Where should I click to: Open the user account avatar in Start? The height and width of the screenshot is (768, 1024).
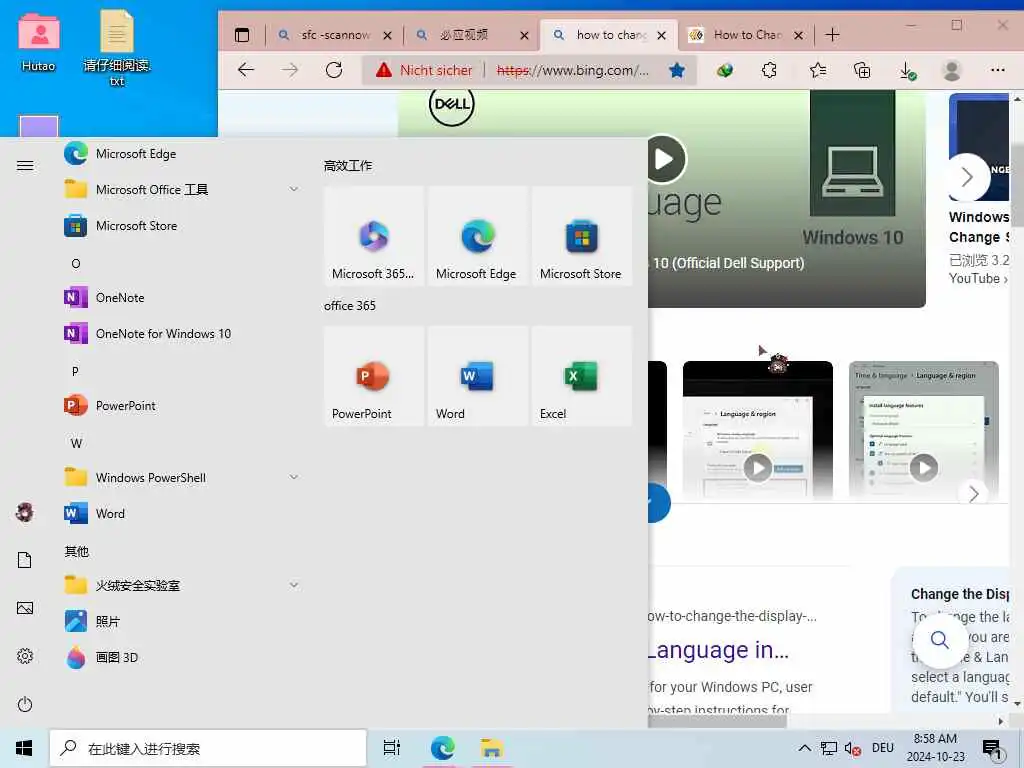[x=25, y=513]
